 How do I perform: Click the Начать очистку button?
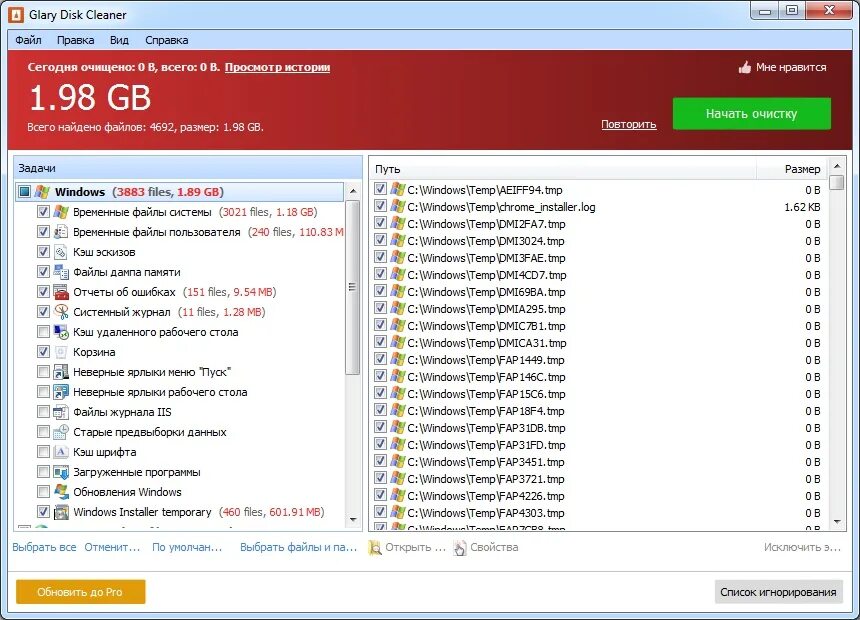coord(751,114)
